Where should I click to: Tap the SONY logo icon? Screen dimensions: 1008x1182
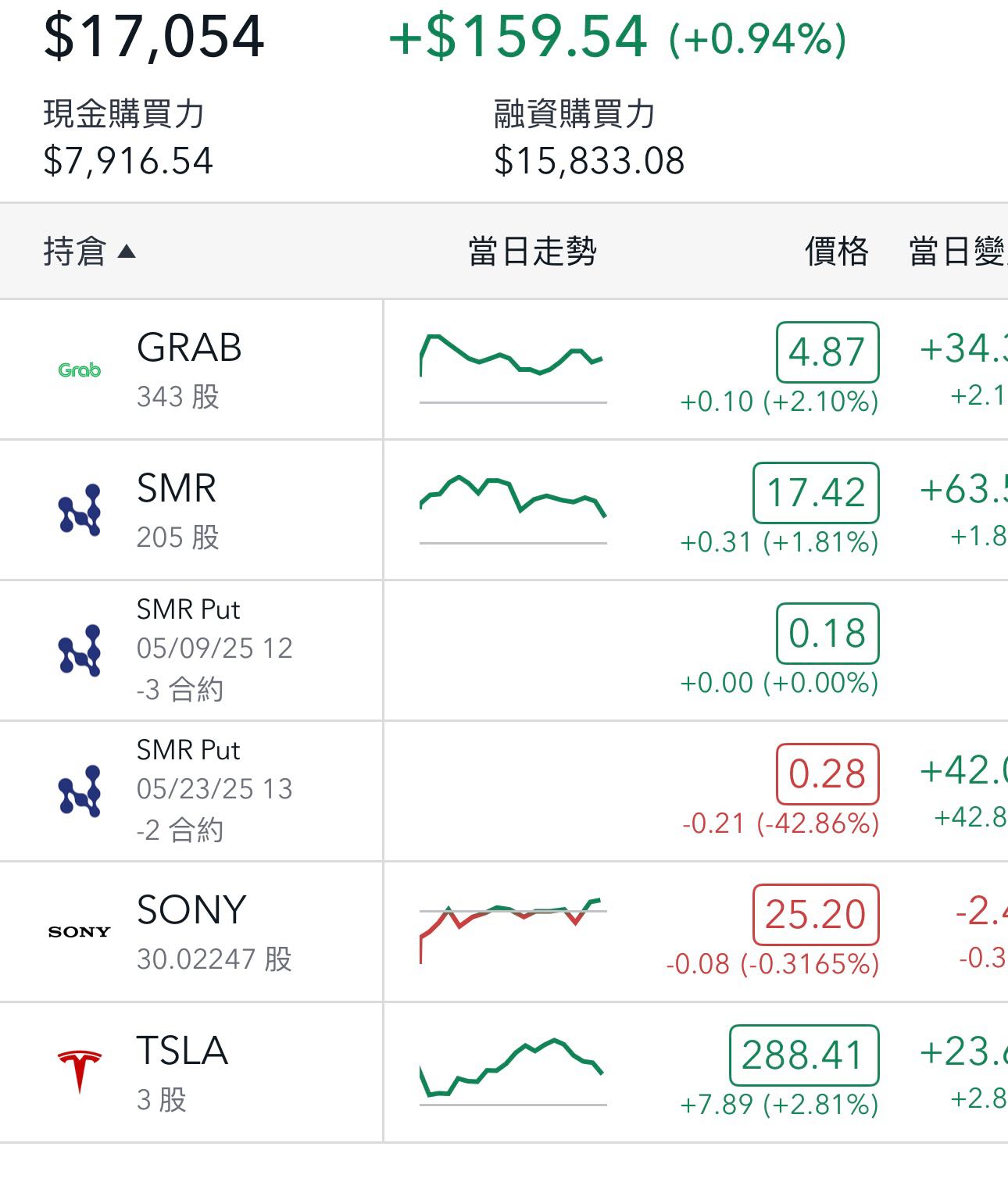80,931
